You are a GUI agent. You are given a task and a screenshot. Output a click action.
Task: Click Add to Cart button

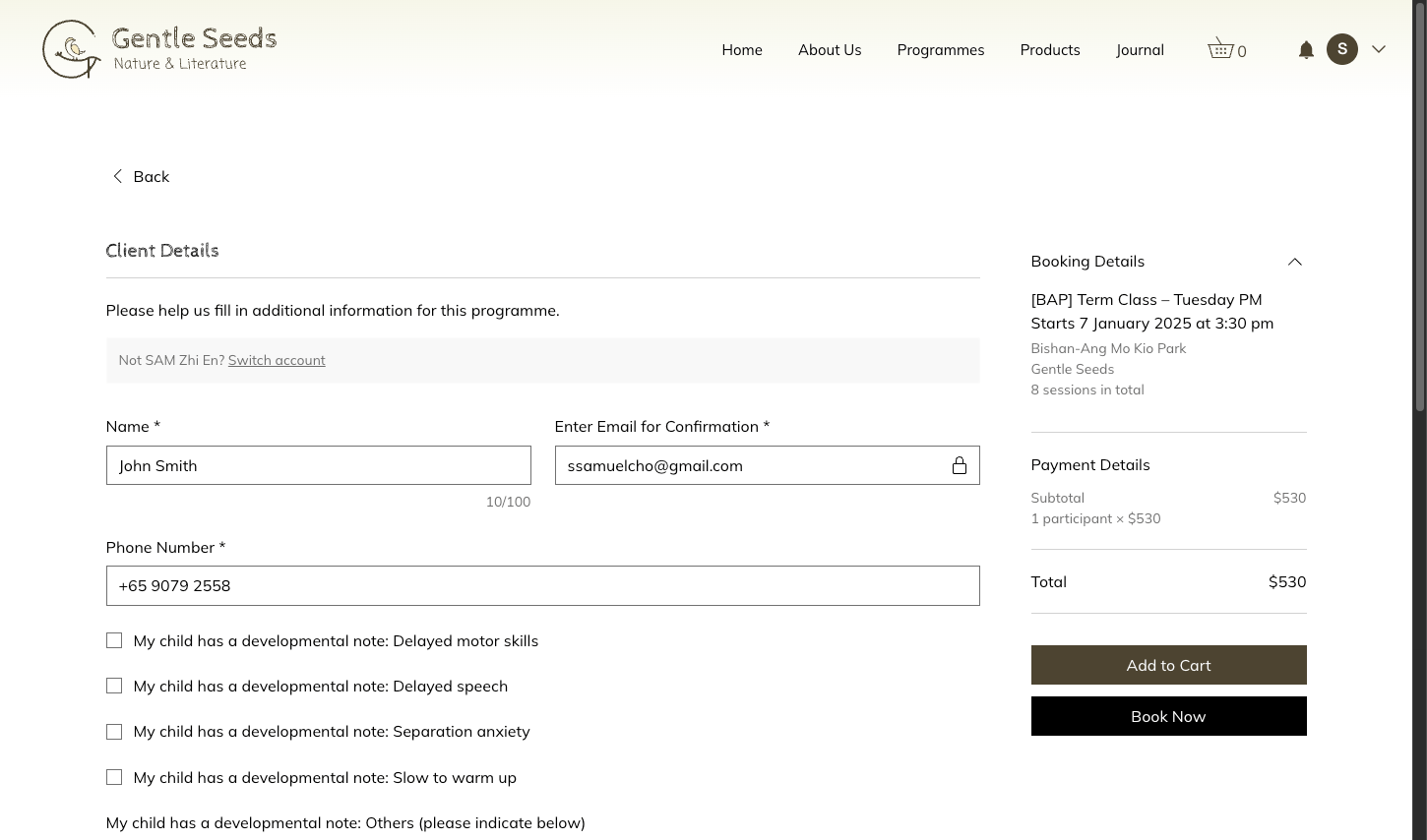pyautogui.click(x=1168, y=665)
